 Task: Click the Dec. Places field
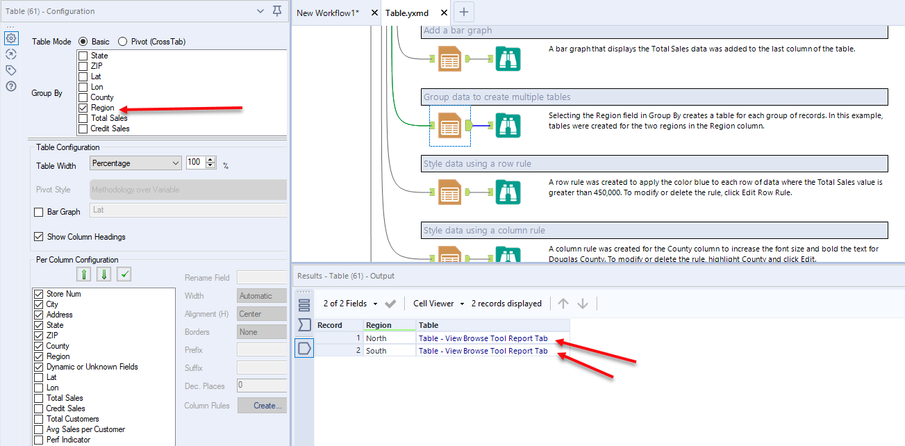coord(262,385)
